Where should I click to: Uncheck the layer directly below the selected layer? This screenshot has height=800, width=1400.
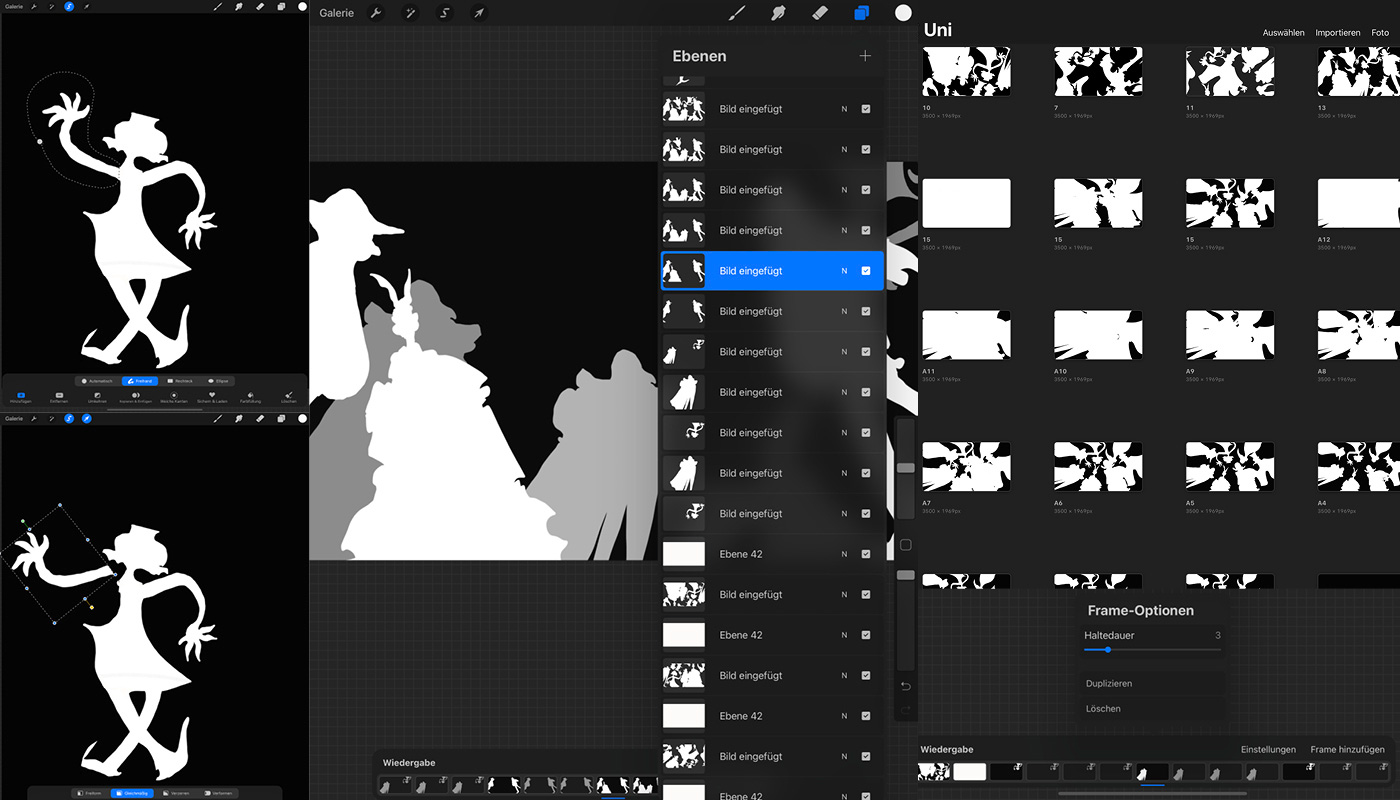pos(866,311)
